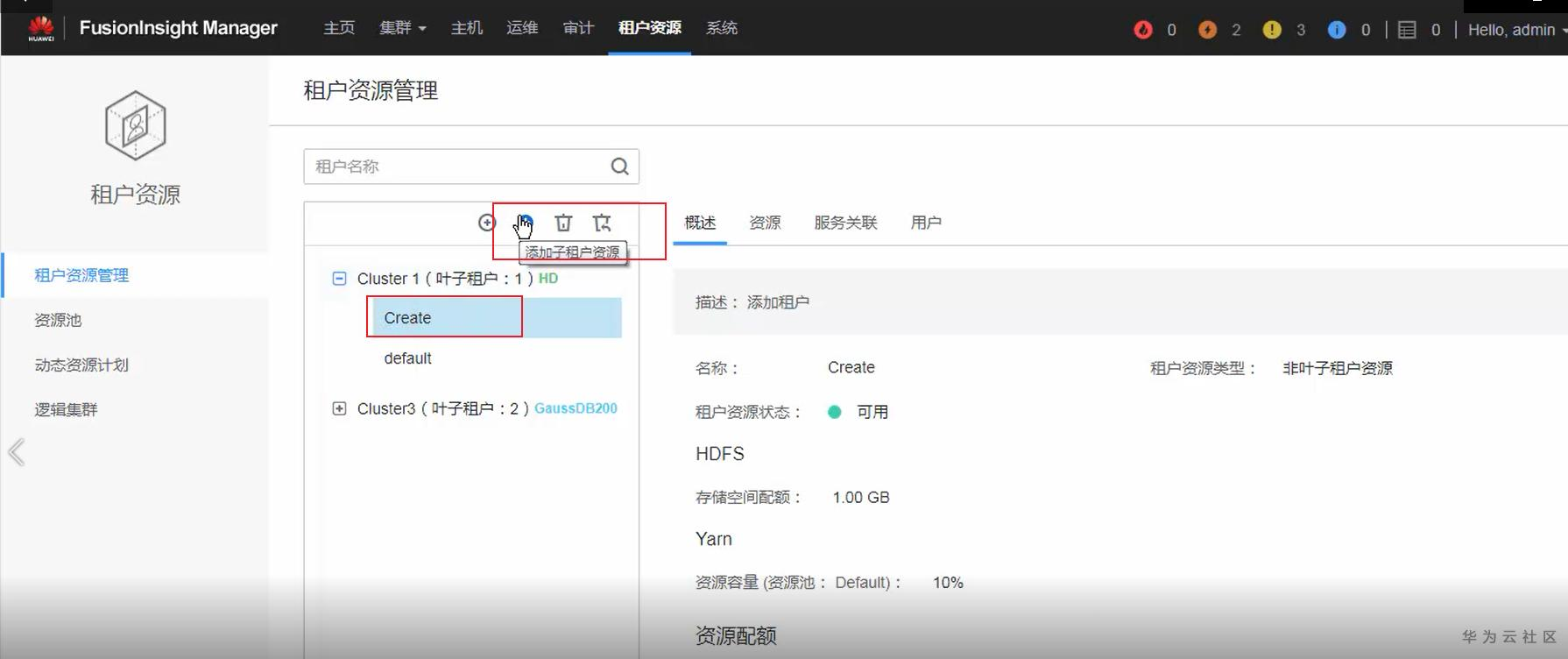Select the default tenant in the tree
Image resolution: width=1568 pixels, height=659 pixels.
[x=407, y=358]
